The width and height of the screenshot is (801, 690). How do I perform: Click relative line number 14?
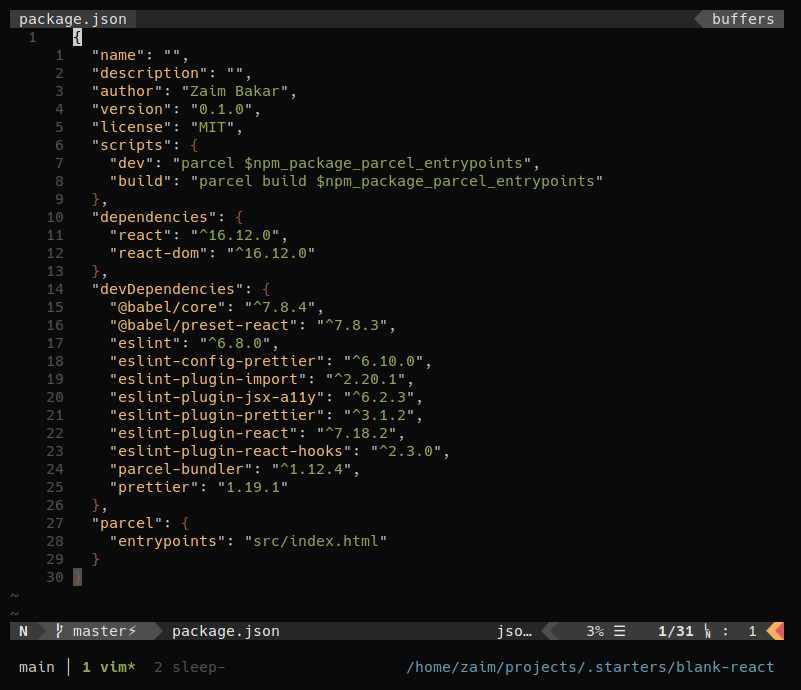(55, 289)
